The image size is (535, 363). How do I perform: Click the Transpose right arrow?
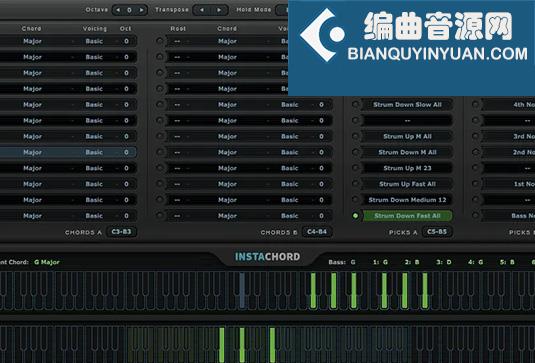[x=219, y=10]
